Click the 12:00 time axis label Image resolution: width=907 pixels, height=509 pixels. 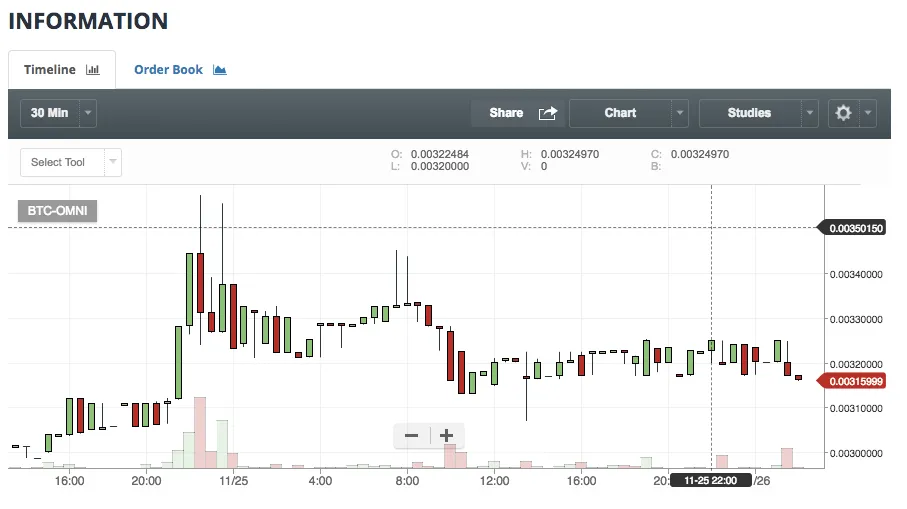pyautogui.click(x=495, y=481)
